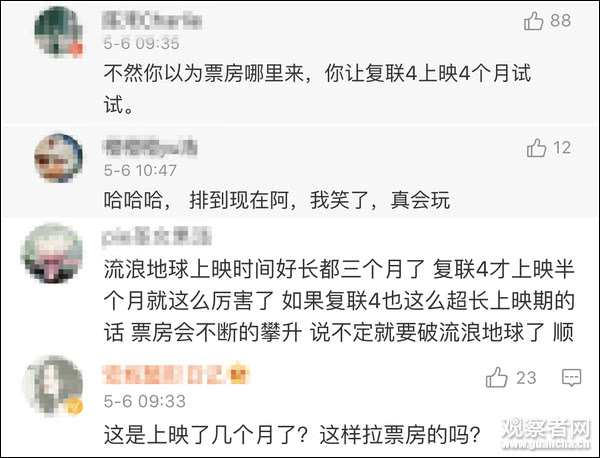This screenshot has width=600, height=458.
Task: Open the second commenter's username
Action: [150, 146]
